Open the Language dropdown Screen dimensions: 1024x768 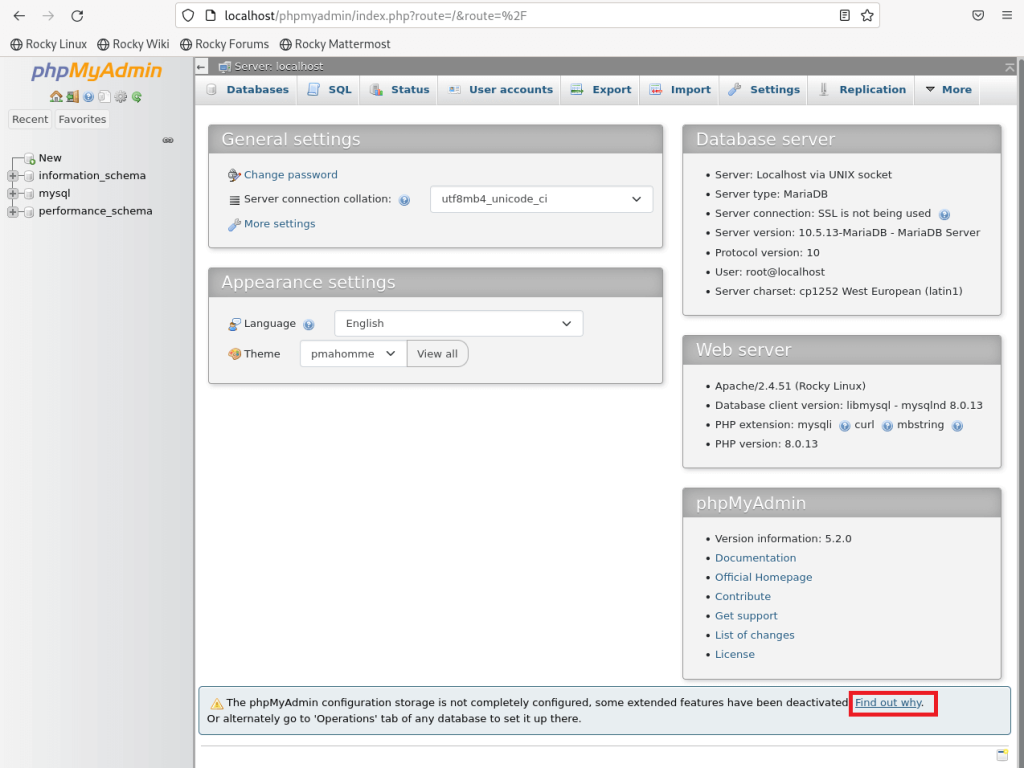pos(458,323)
